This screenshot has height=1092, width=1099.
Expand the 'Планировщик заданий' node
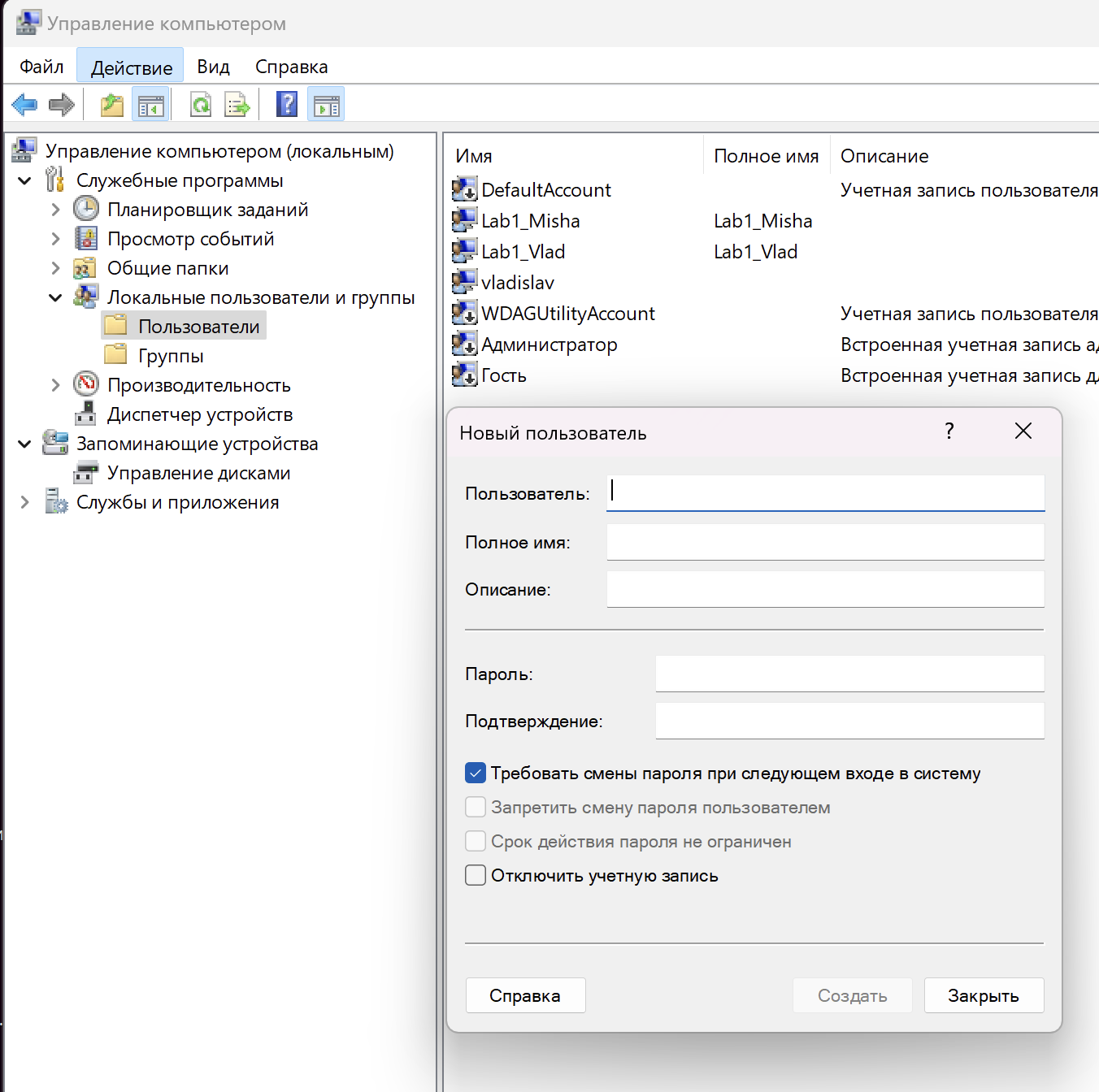(x=55, y=210)
